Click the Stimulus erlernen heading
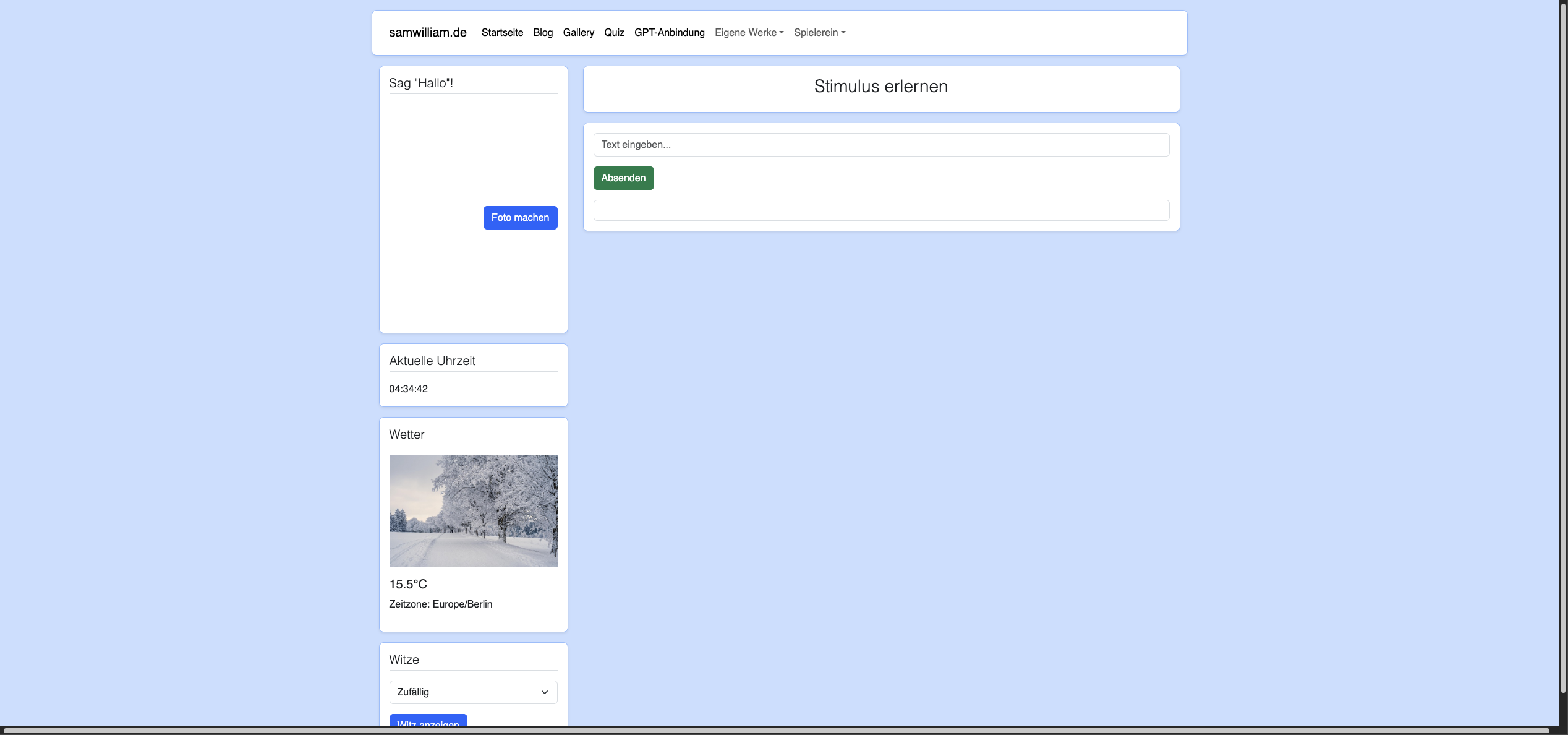Screen dimensions: 1568x735 pyautogui.click(x=880, y=87)
